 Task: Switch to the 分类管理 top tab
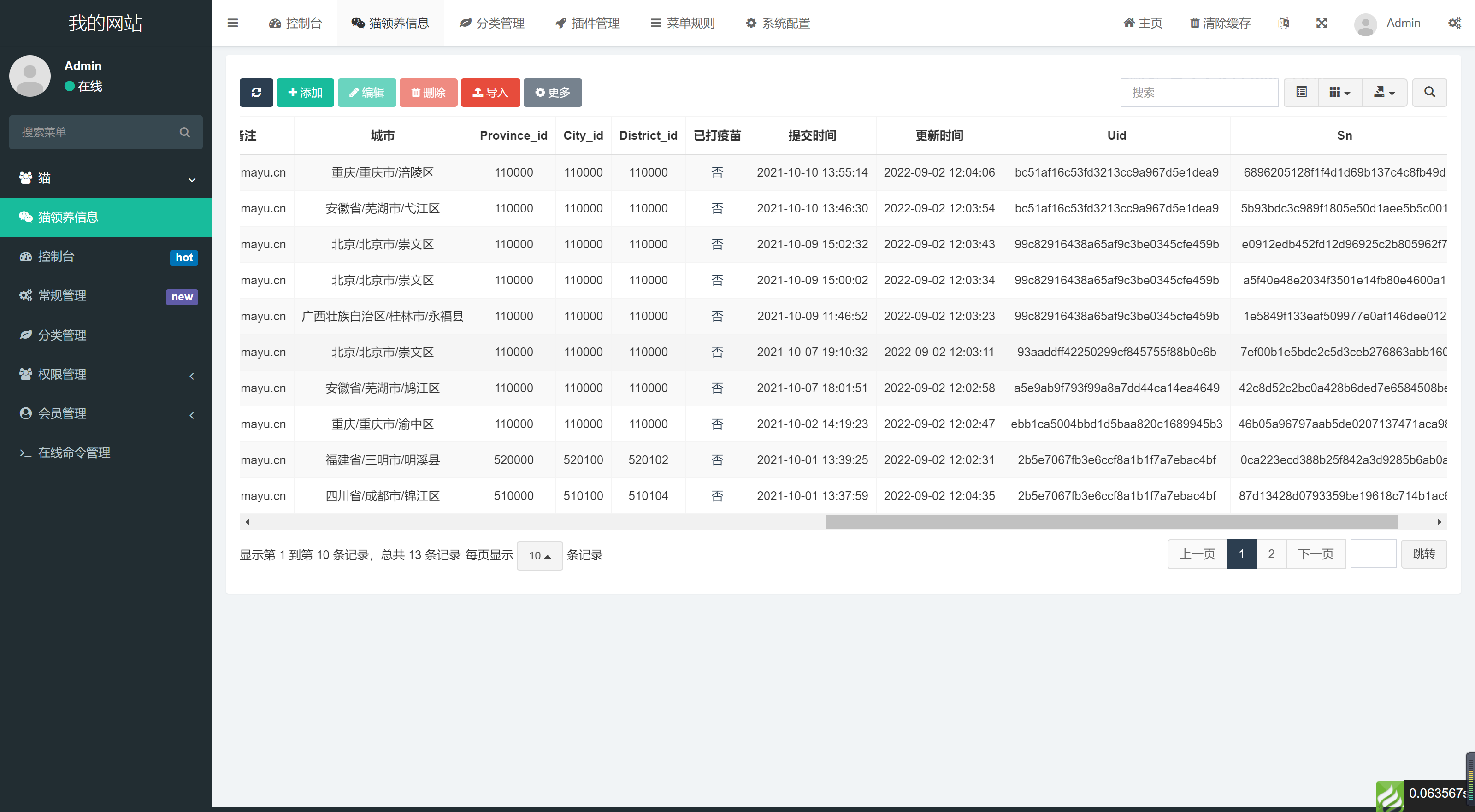coord(491,23)
